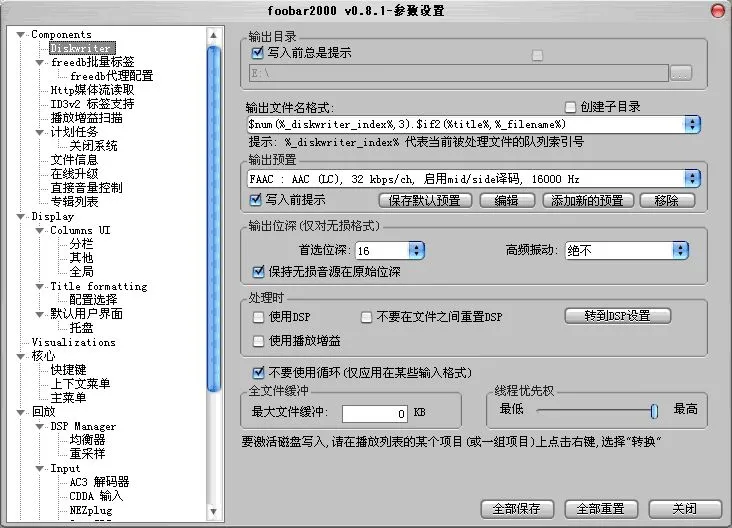Enable 使用DSP checkbox

258,317
